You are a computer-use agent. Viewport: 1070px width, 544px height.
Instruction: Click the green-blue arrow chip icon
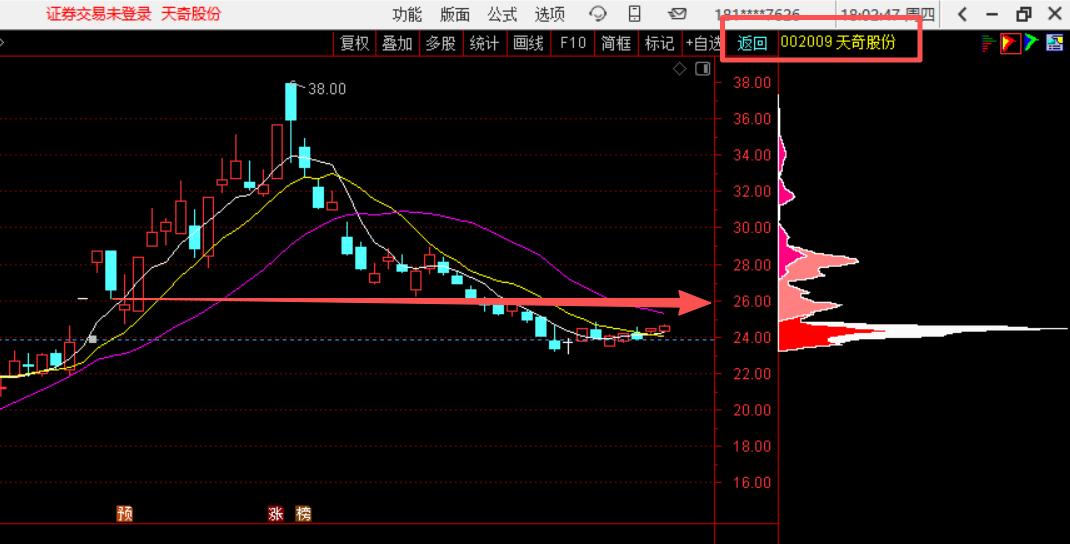coord(1031,43)
